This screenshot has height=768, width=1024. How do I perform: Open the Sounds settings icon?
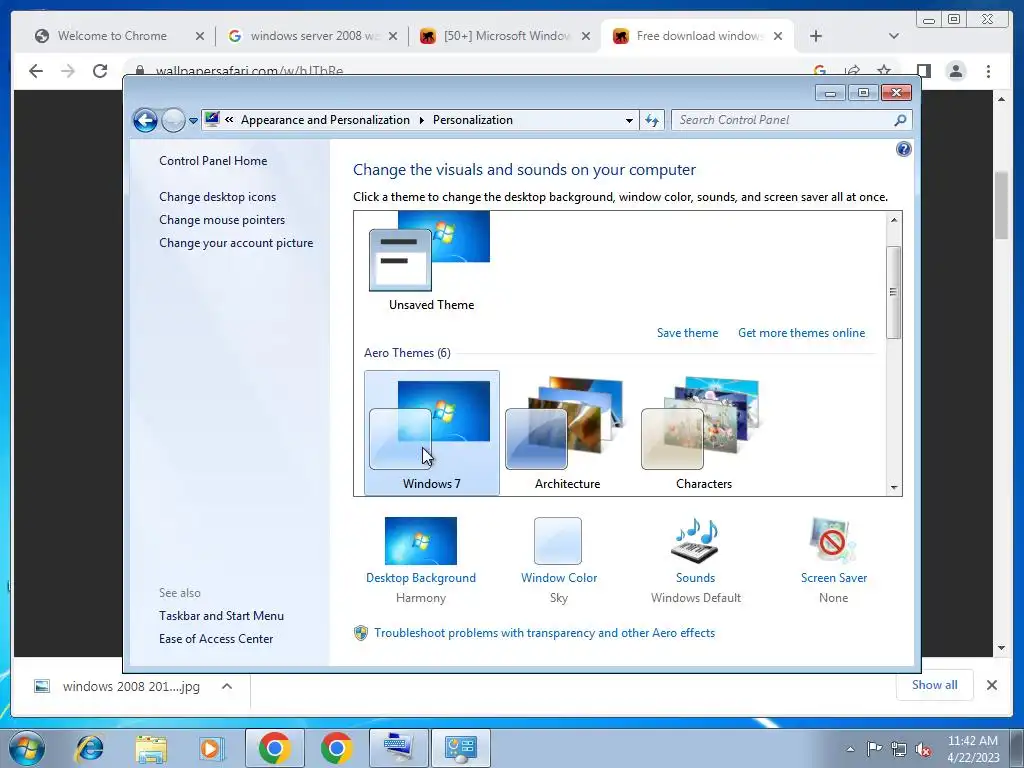(695, 541)
